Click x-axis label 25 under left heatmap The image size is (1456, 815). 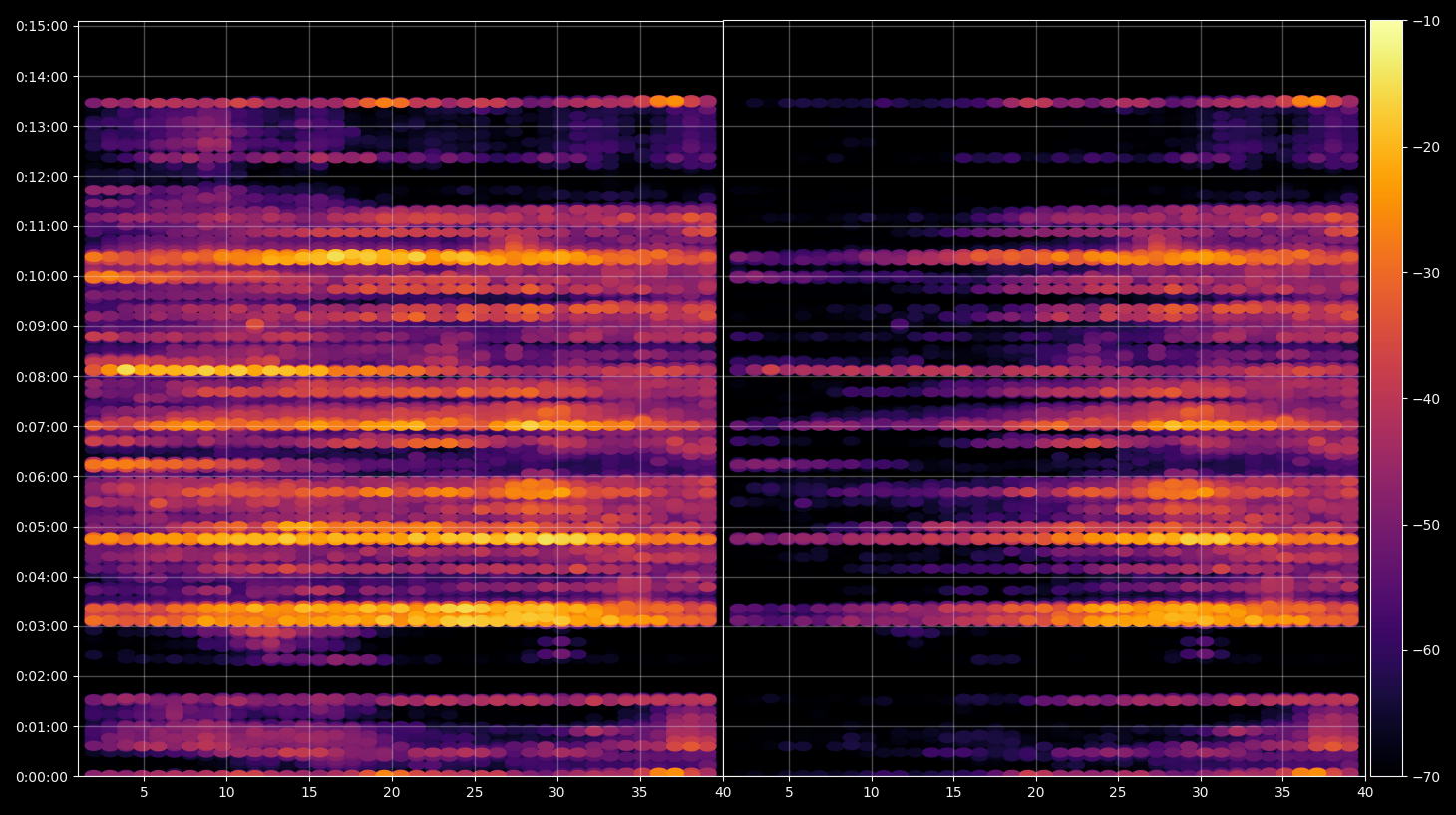tap(475, 793)
